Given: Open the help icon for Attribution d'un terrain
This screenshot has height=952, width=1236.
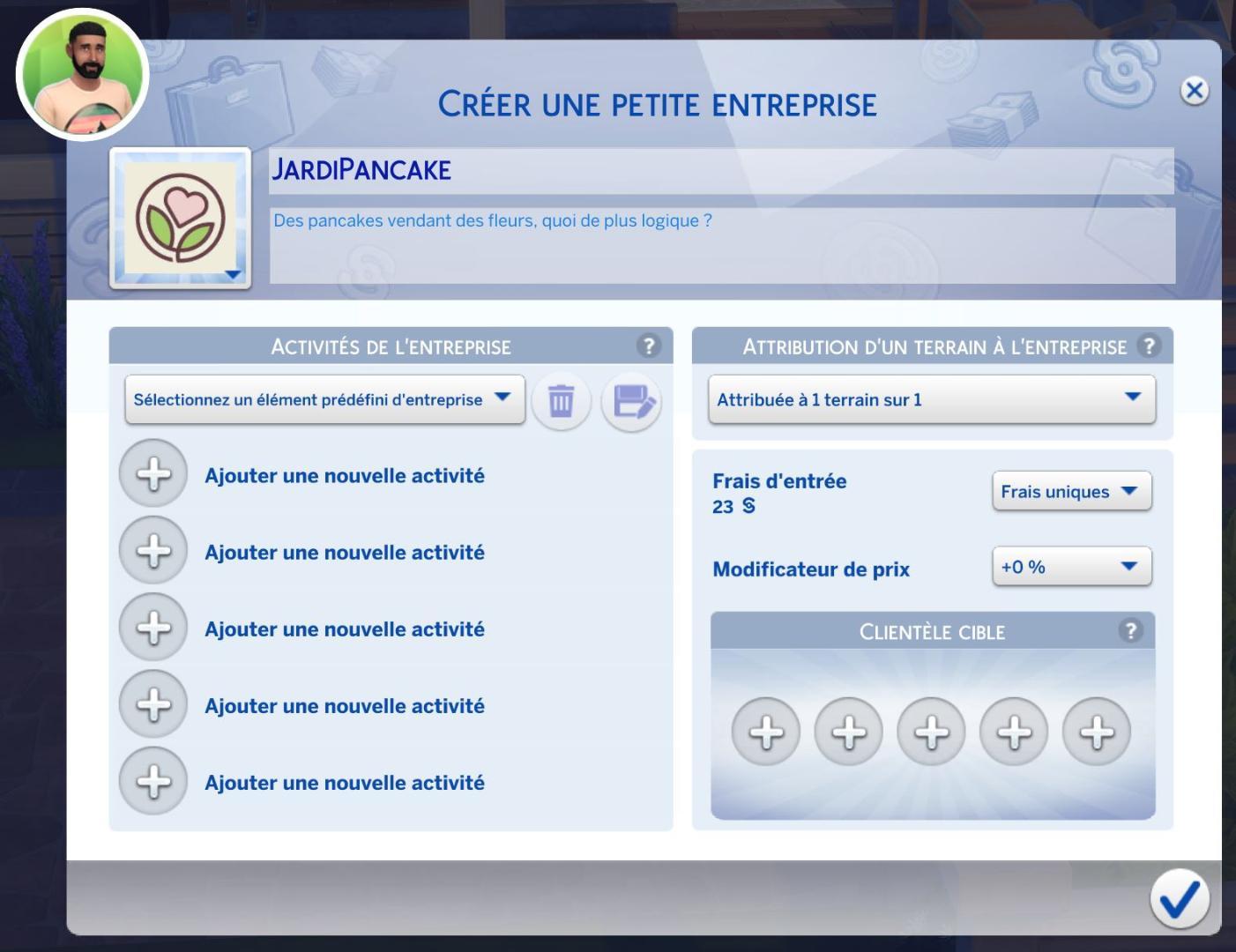Looking at the screenshot, I should [x=1148, y=346].
